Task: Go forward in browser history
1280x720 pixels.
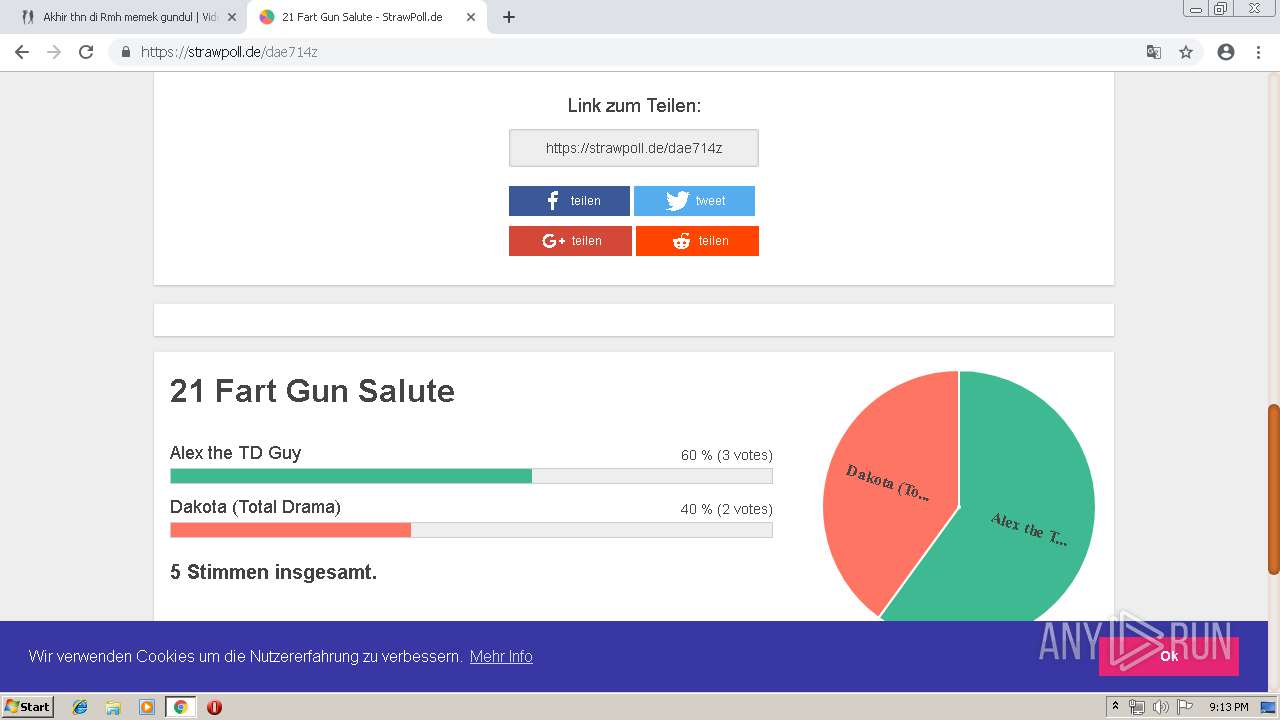Action: (x=54, y=52)
